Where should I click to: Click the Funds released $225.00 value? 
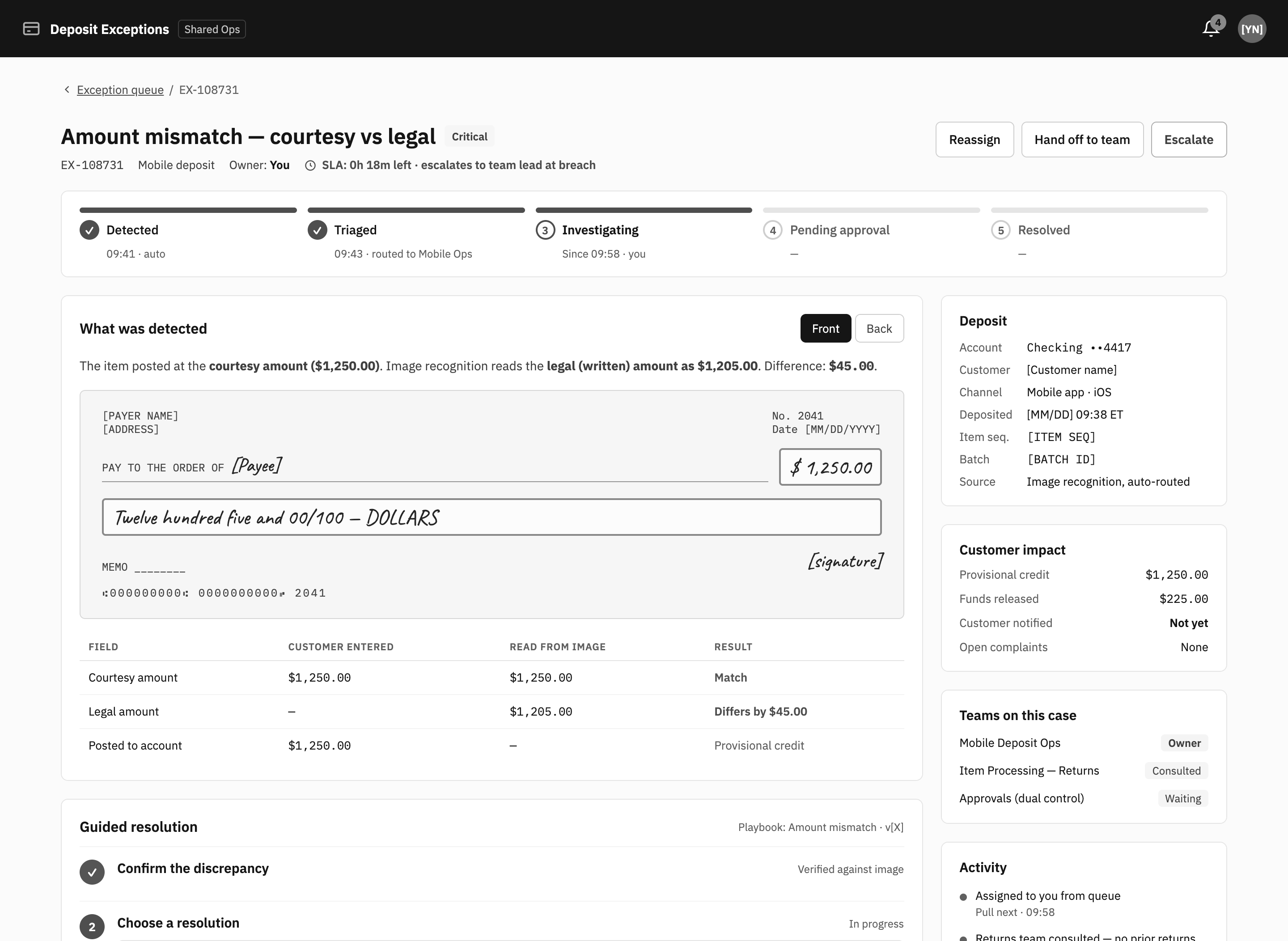tap(1183, 599)
